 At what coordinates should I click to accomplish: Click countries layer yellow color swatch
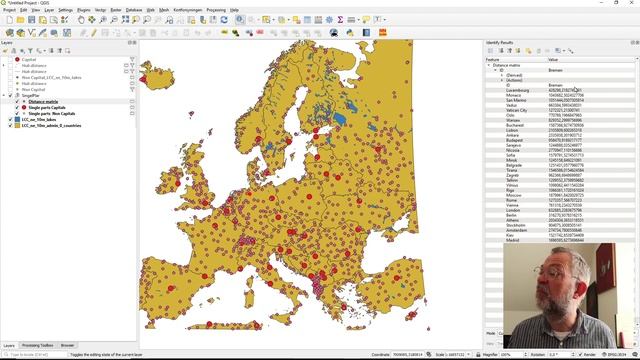coord(17,126)
